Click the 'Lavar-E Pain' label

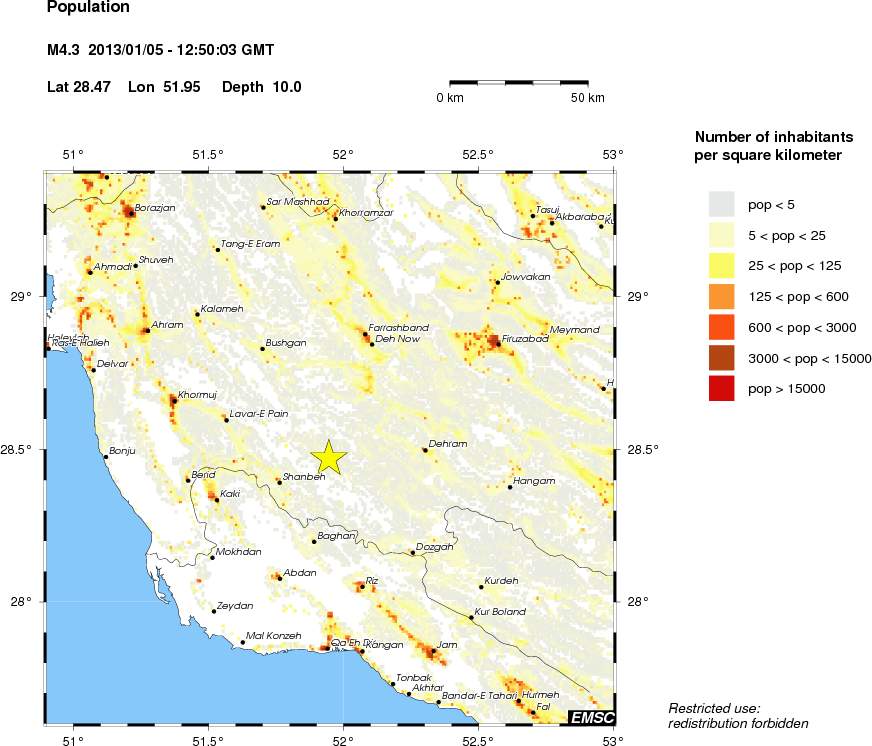pyautogui.click(x=259, y=413)
